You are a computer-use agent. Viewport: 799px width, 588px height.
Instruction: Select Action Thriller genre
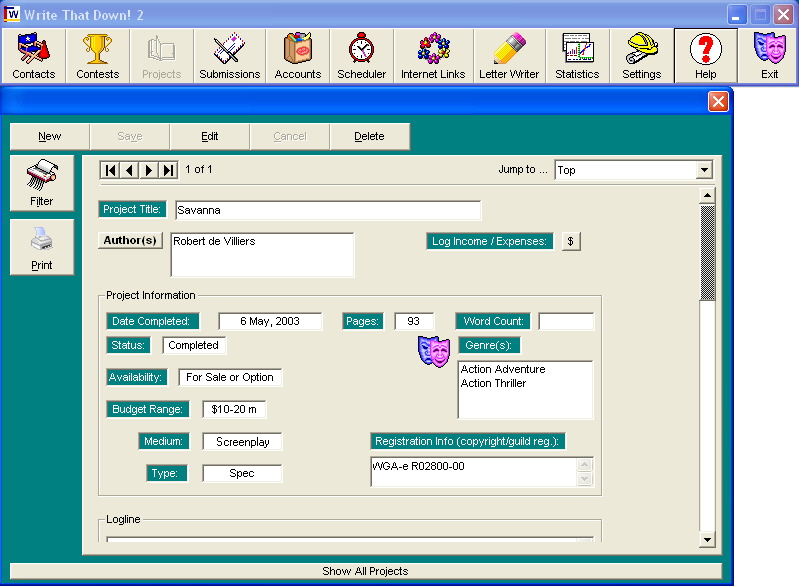(493, 383)
